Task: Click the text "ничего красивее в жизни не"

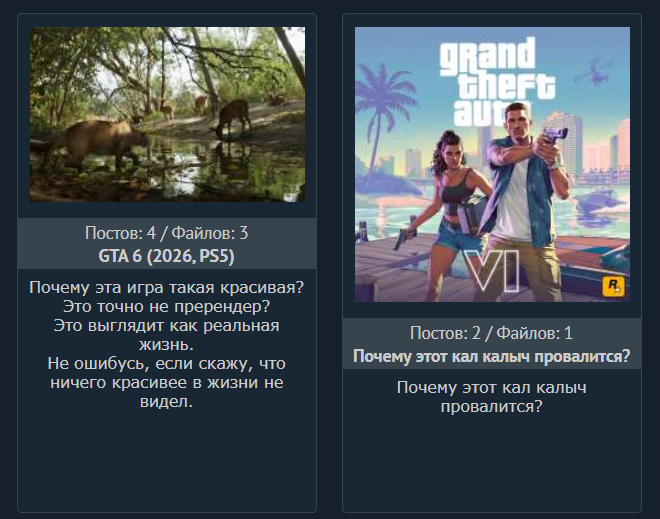Action: coord(167,382)
